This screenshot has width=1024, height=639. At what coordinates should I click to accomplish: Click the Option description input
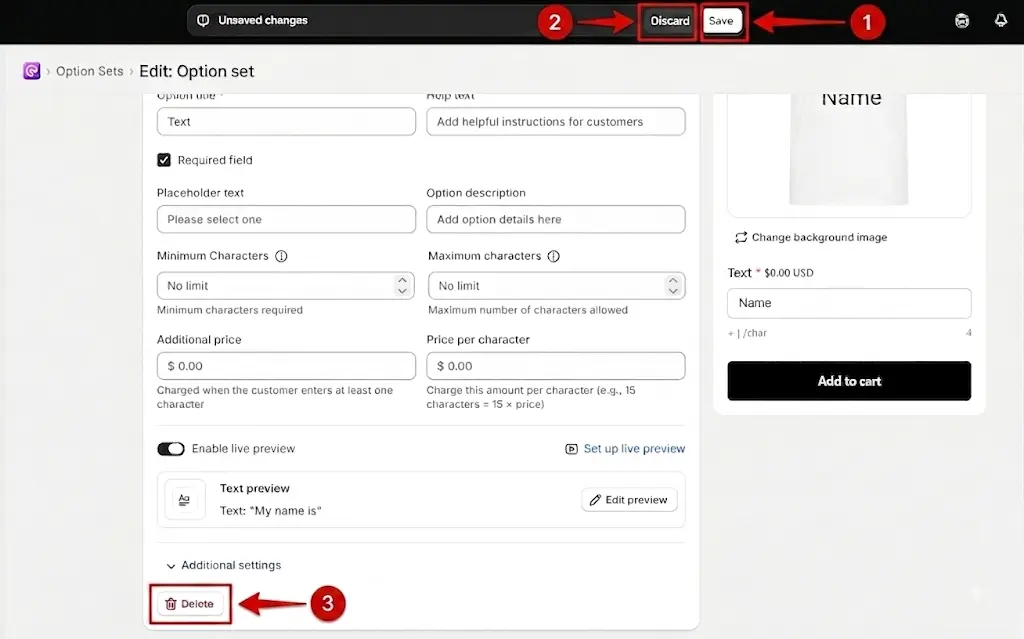tap(556, 220)
